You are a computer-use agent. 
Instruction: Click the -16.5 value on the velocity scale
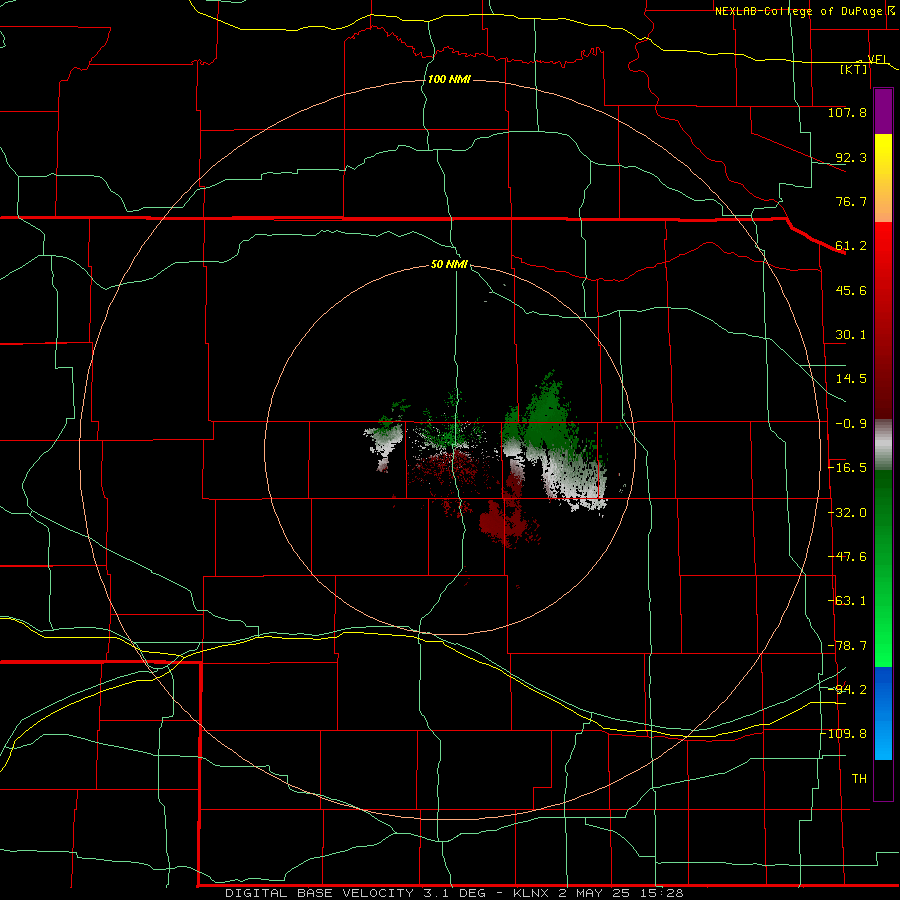click(x=847, y=468)
